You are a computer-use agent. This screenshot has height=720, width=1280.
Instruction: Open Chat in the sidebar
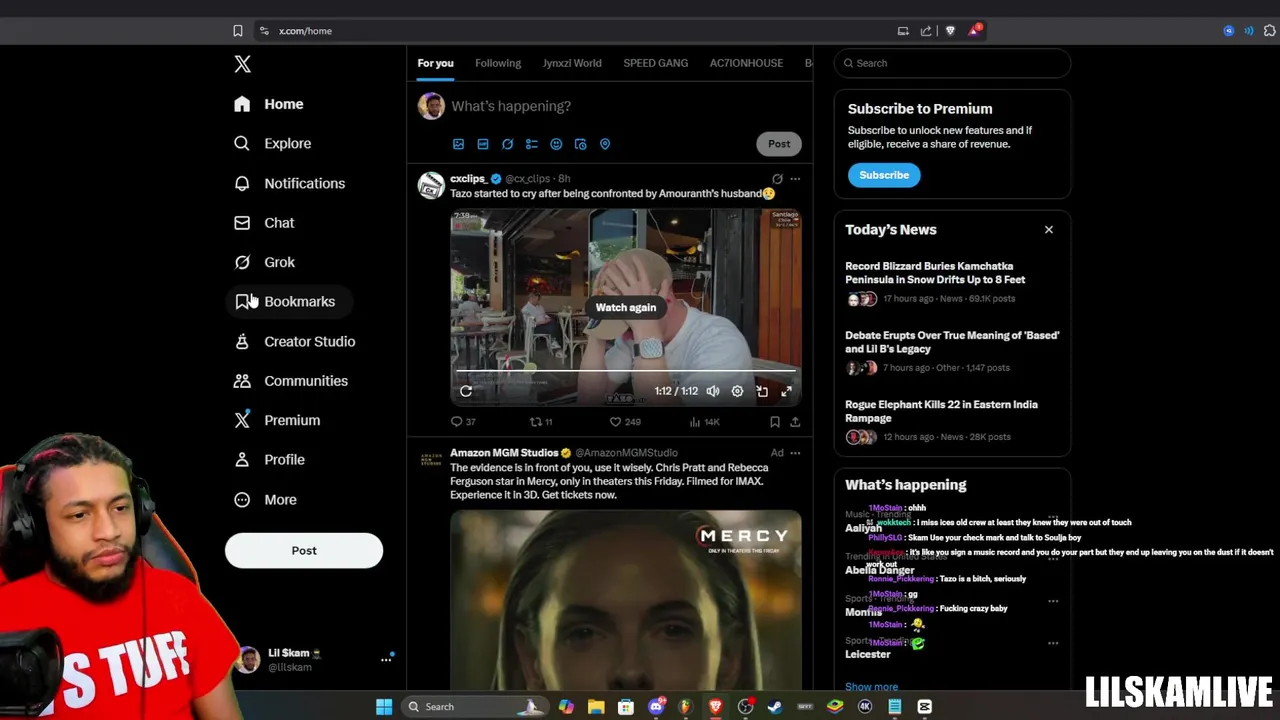pyautogui.click(x=265, y=223)
